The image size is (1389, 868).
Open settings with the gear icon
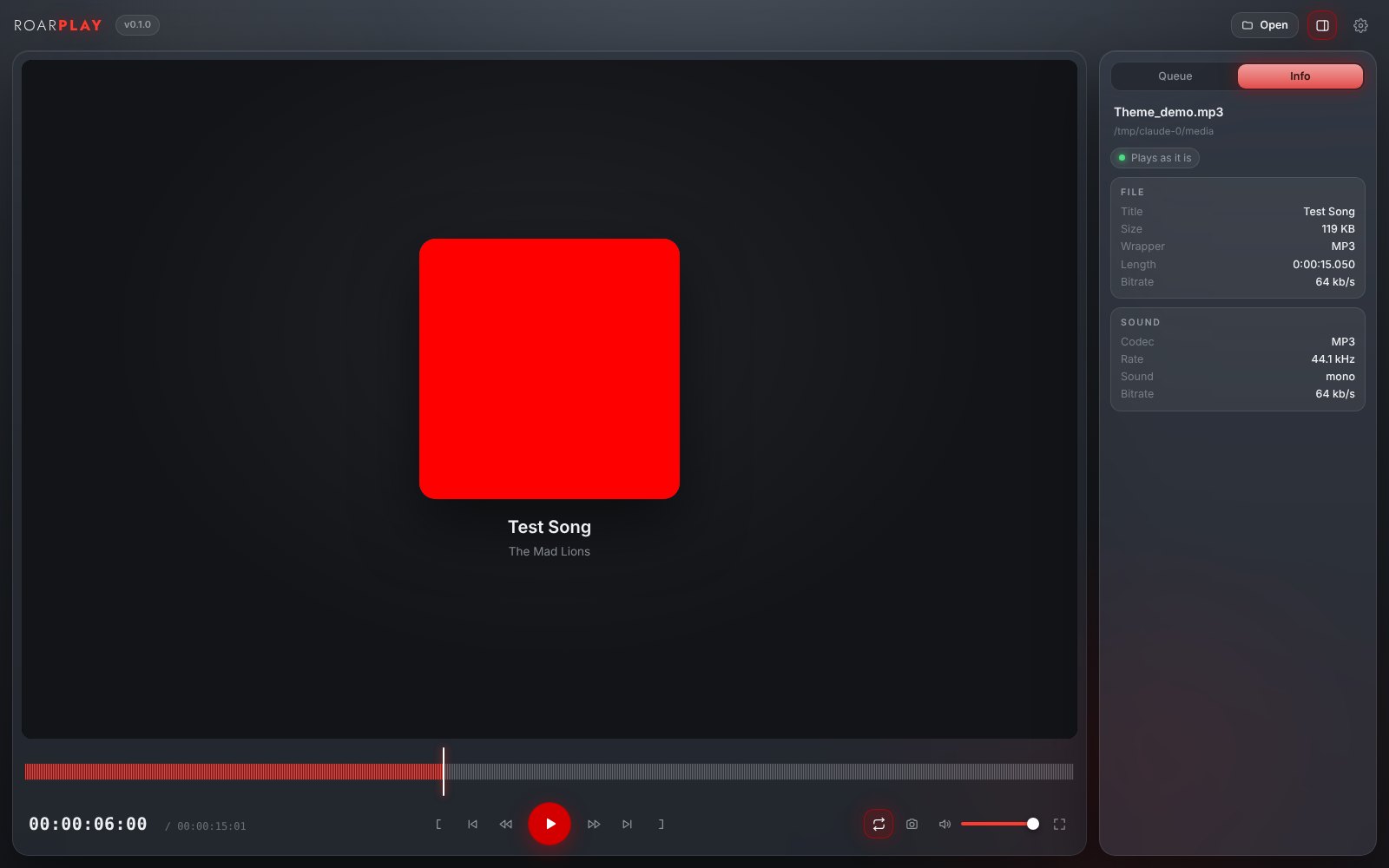pos(1360,25)
